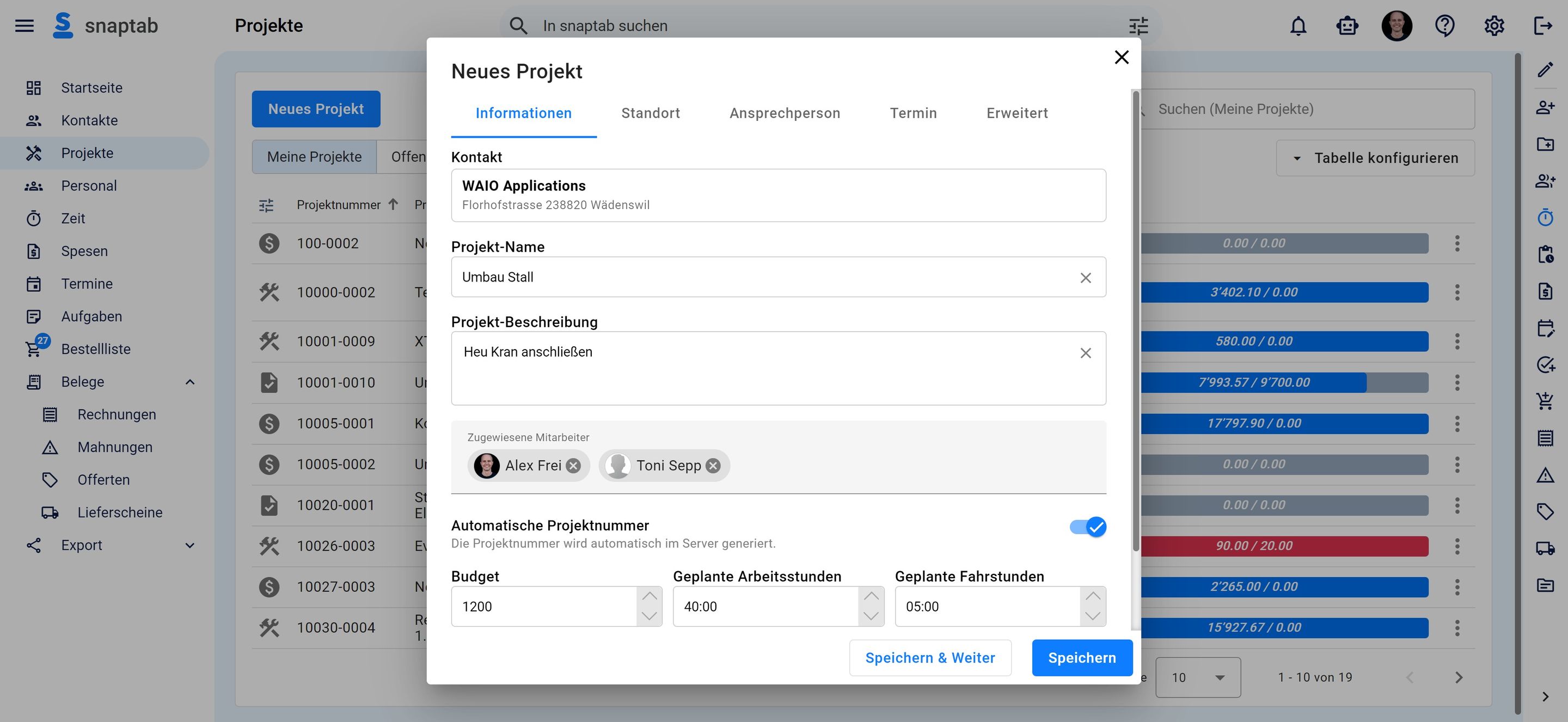Viewport: 1568px width, 722px height.
Task: Open table column filter icon
Action: tap(266, 205)
